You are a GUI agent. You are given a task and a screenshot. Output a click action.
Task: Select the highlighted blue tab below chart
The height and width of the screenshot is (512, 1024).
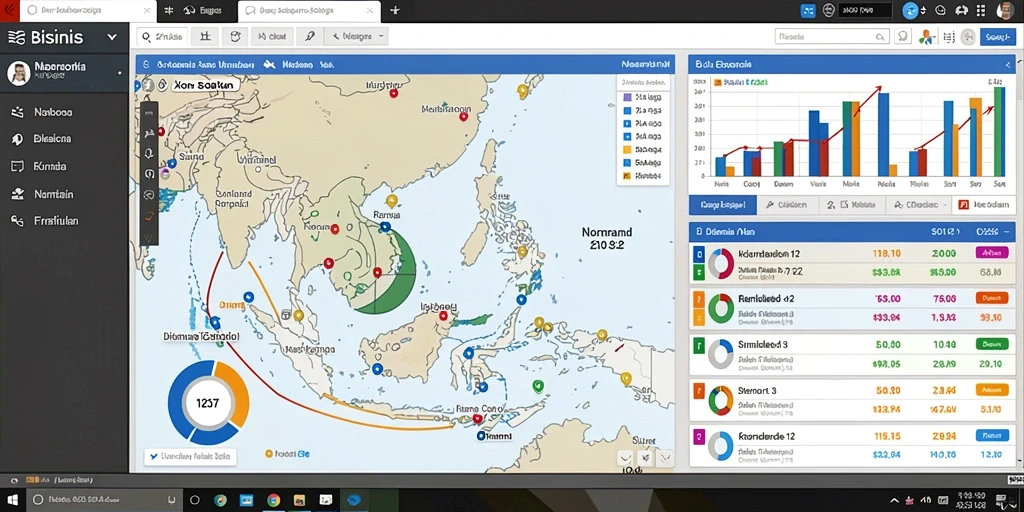723,205
